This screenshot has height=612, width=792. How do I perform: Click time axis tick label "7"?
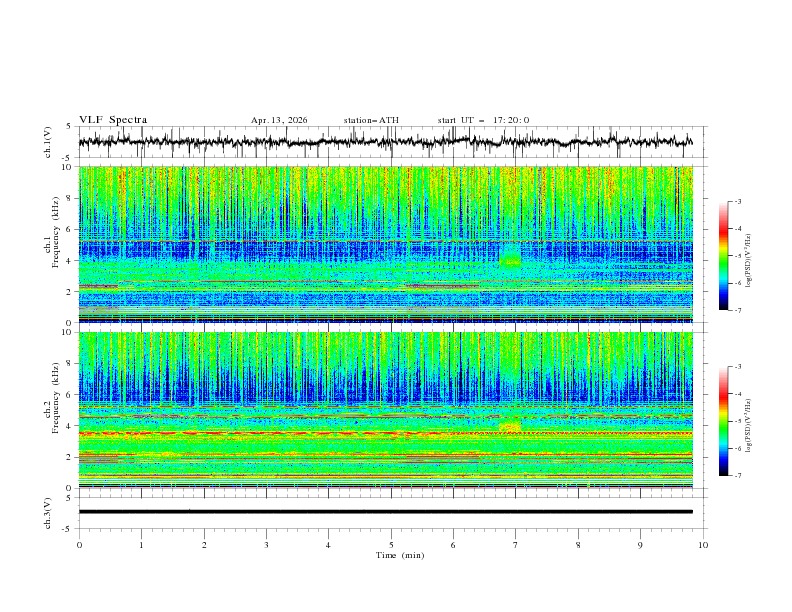coord(516,545)
